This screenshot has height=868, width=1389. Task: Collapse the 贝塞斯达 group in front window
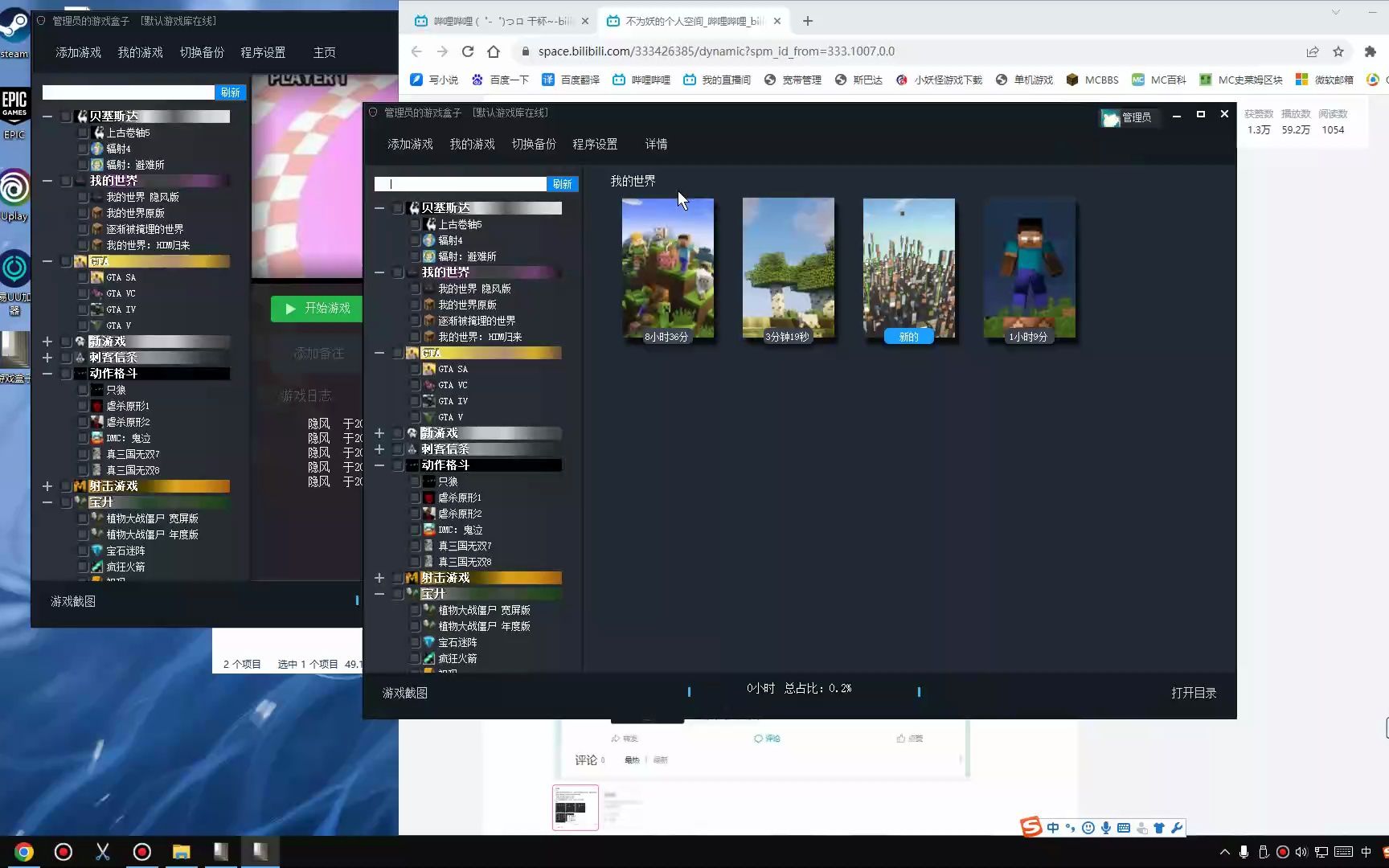pos(379,208)
